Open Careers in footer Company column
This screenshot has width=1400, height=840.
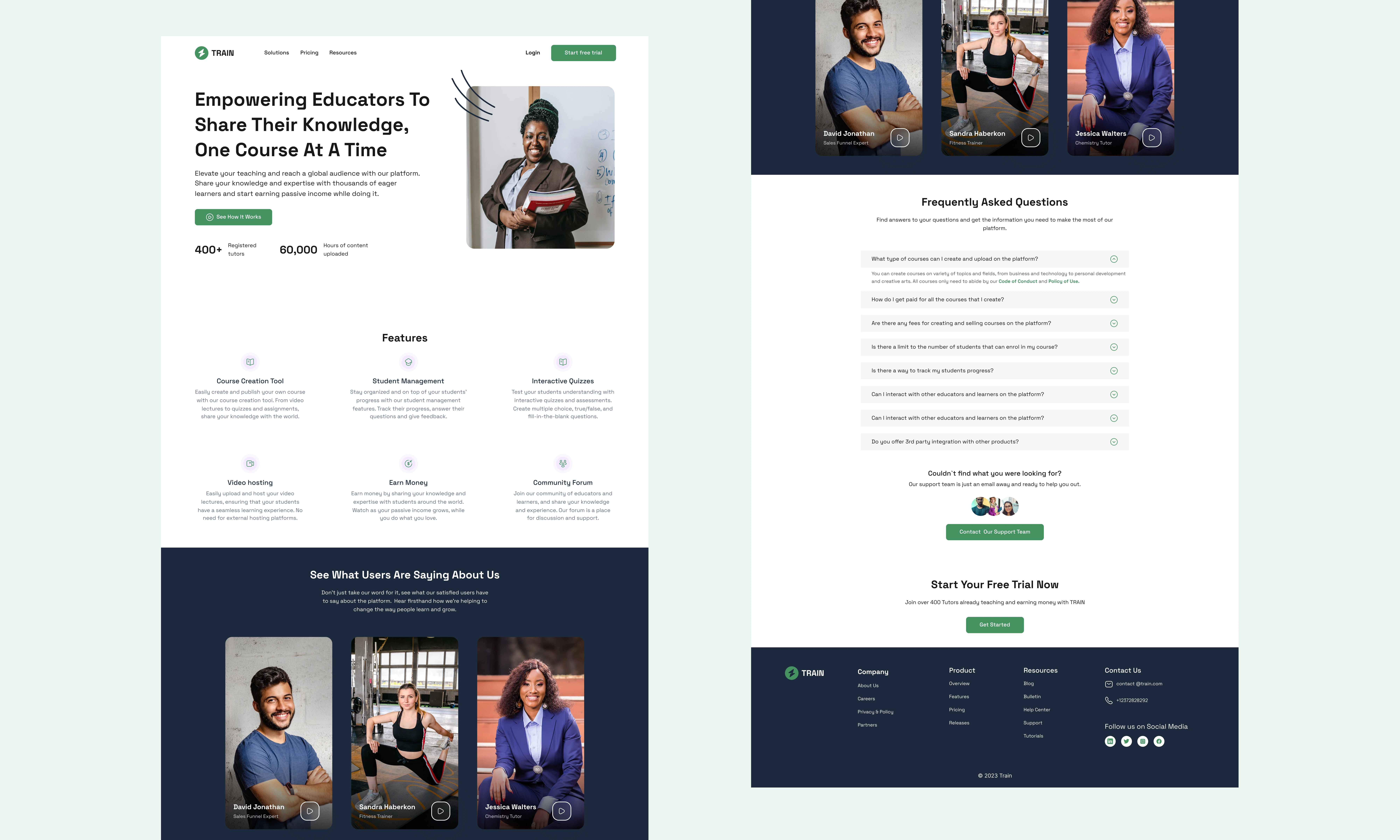click(866, 699)
